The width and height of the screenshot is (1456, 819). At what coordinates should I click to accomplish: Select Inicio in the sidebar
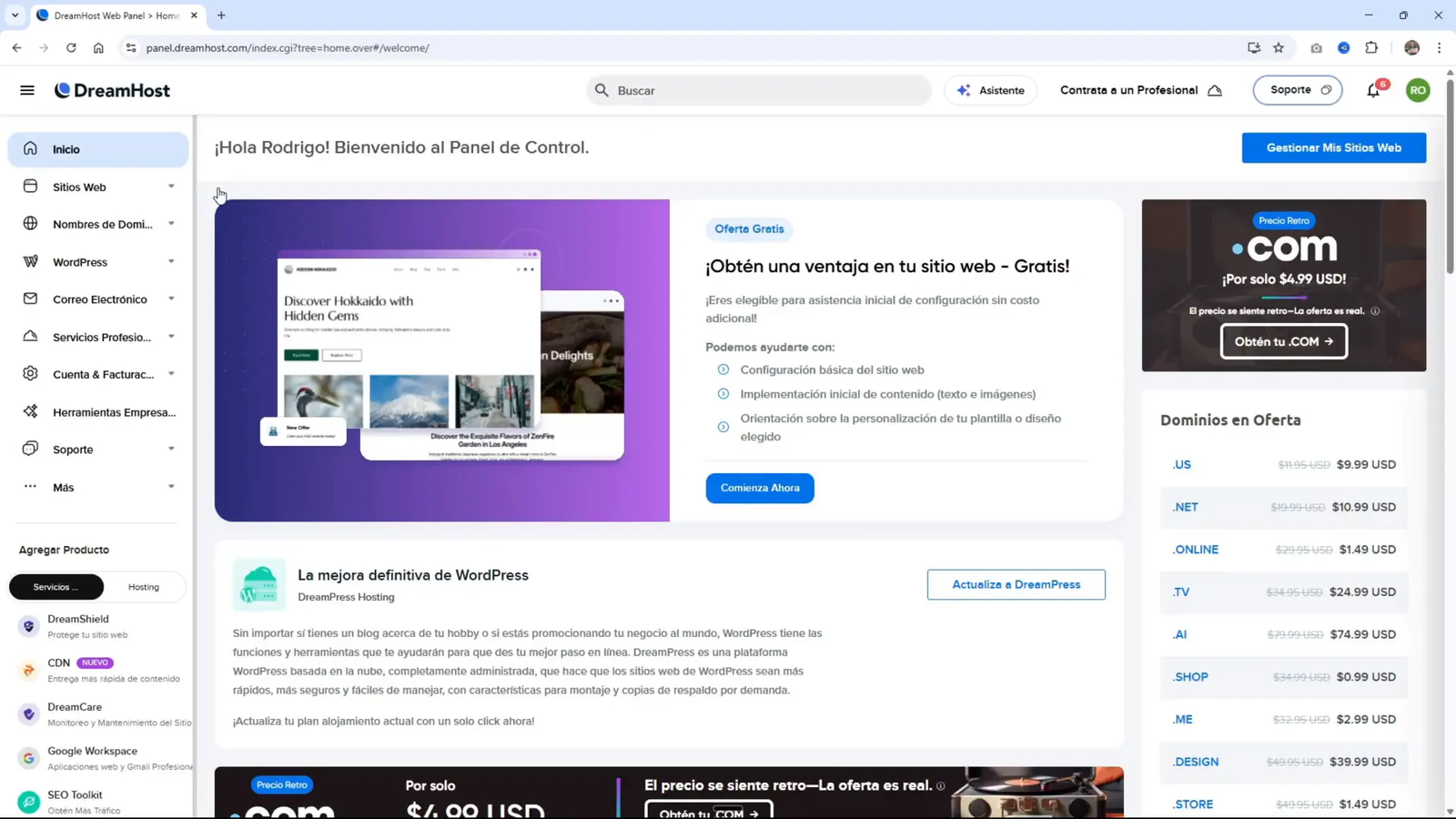pyautogui.click(x=98, y=149)
